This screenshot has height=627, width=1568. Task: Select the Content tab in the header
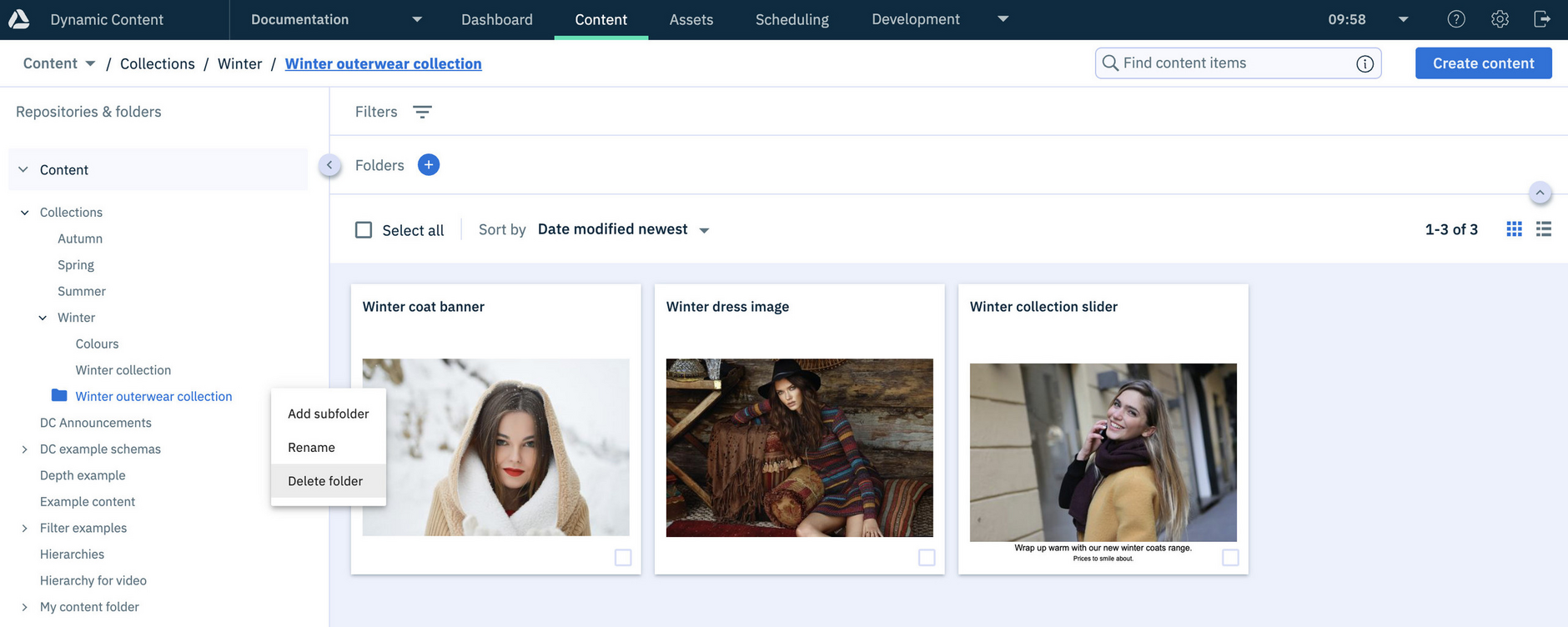pyautogui.click(x=601, y=19)
